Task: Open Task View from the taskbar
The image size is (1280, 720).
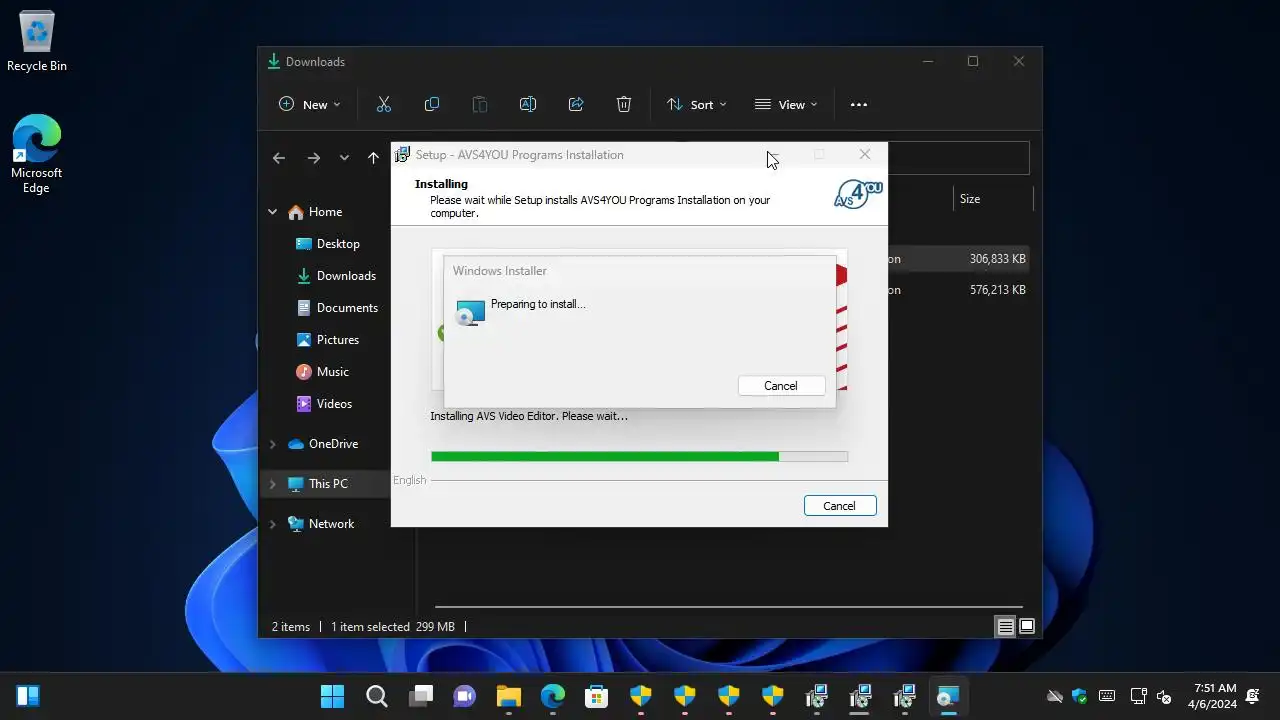Action: [x=421, y=696]
